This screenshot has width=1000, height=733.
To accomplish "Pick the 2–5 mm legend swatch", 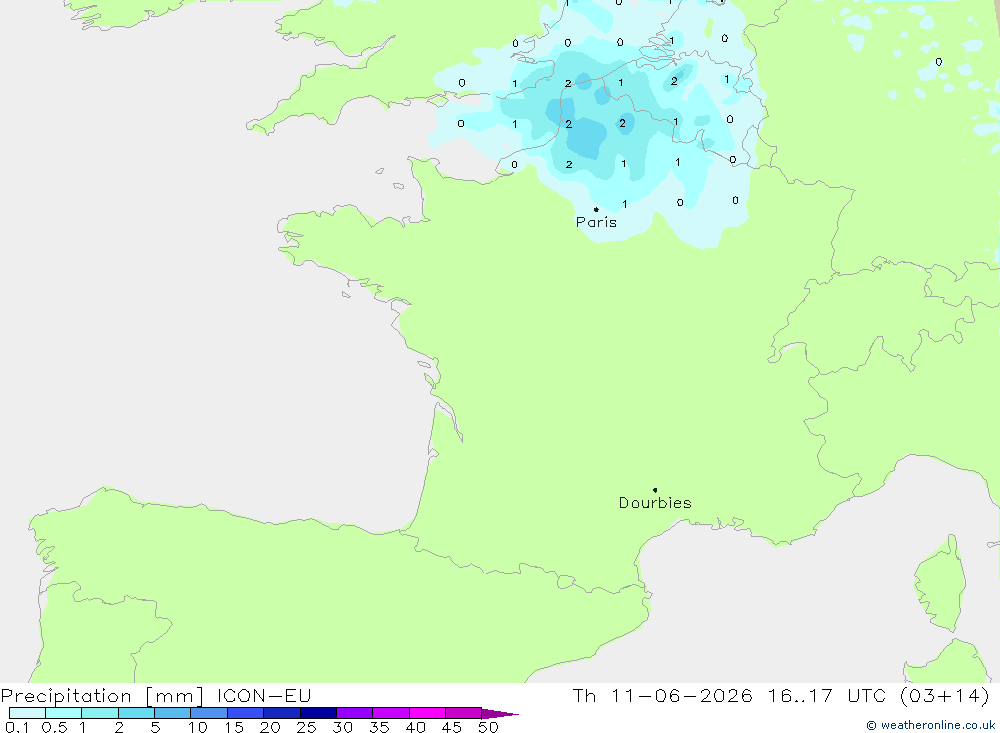I will click(136, 713).
